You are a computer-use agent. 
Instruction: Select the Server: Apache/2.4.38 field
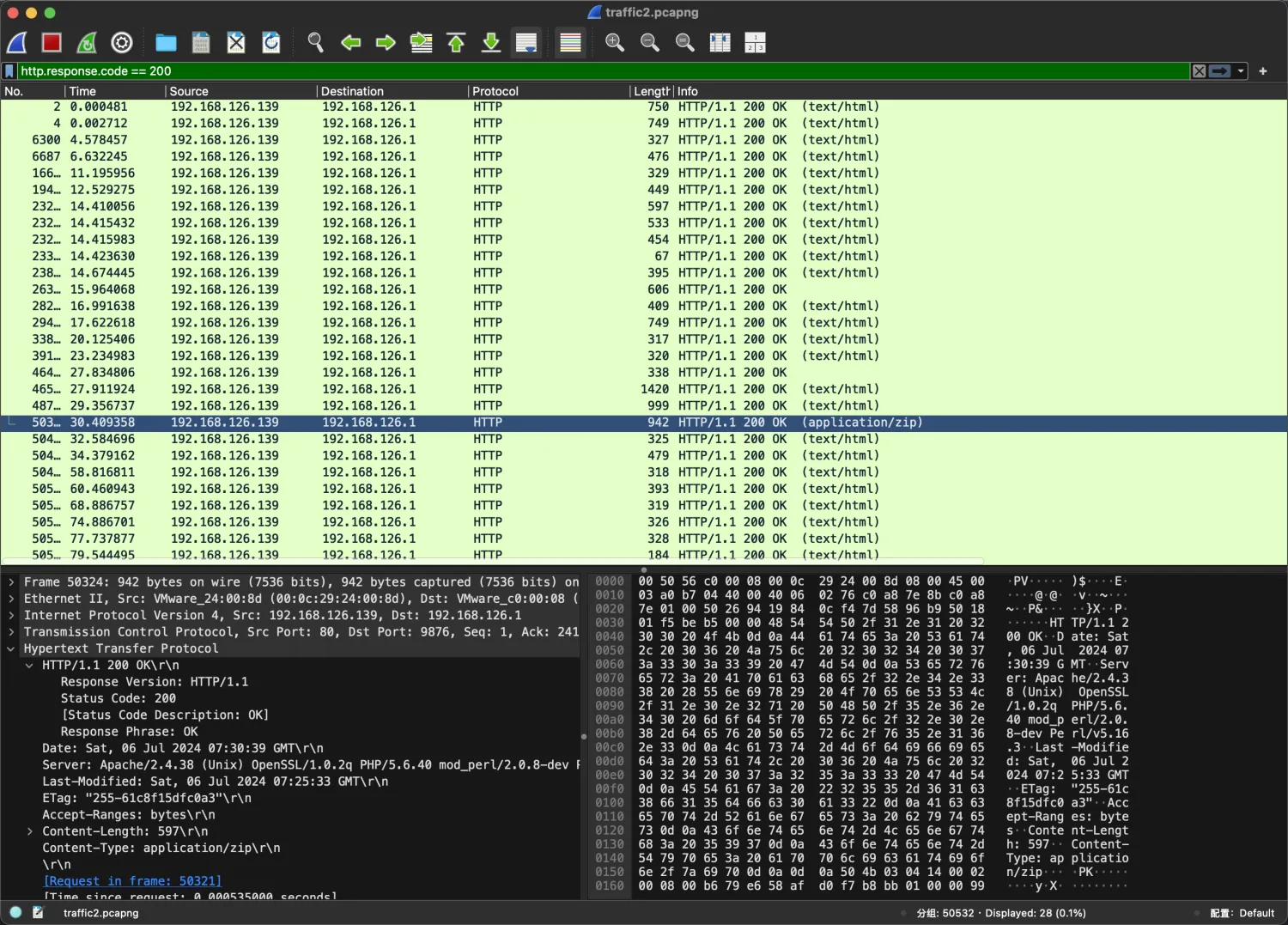tap(311, 764)
